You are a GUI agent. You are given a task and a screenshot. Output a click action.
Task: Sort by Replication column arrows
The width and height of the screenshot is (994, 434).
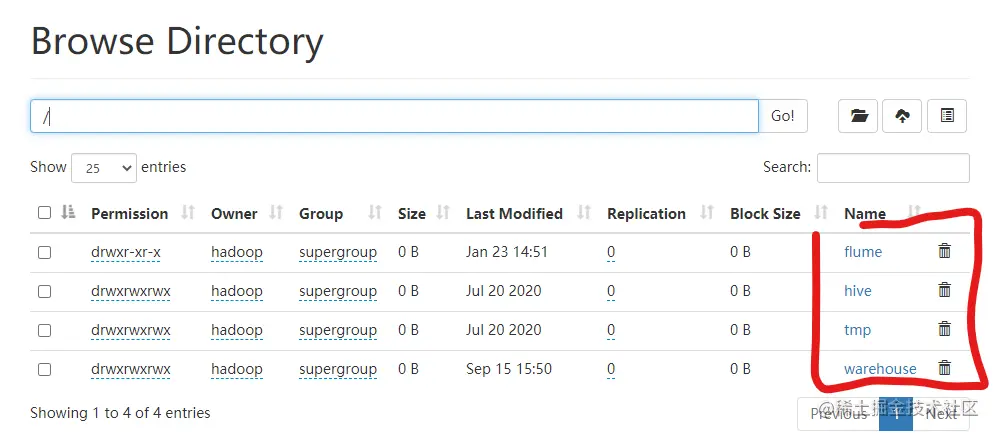(707, 213)
